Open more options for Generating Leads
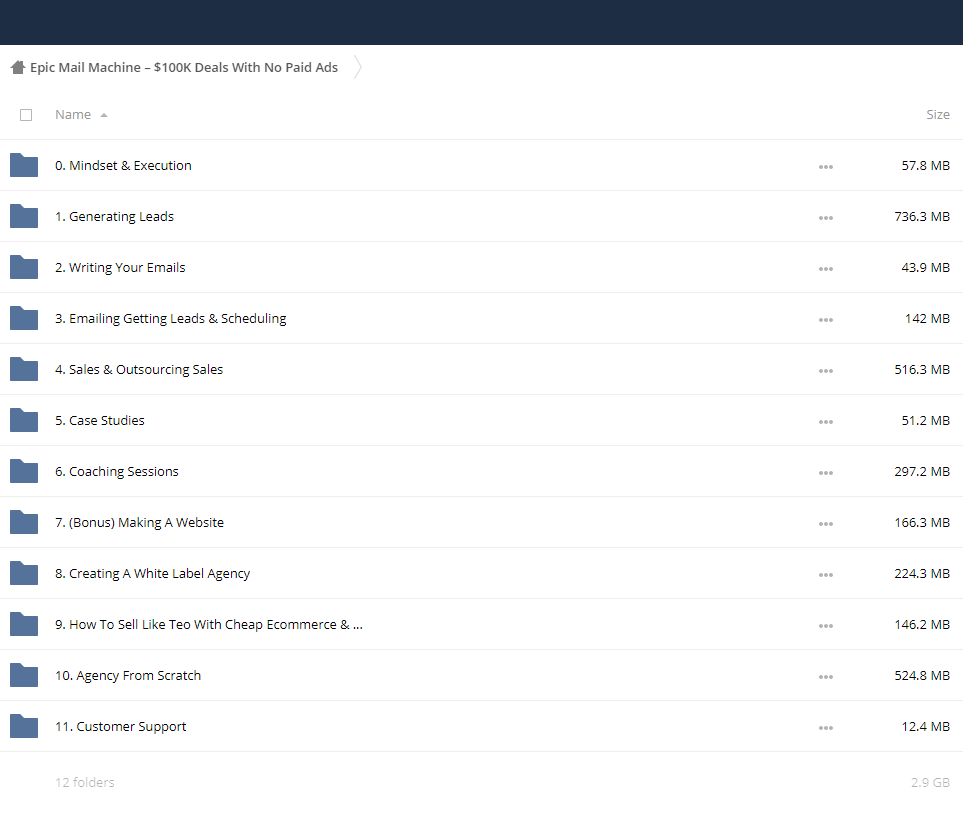The image size is (963, 813). pyautogui.click(x=825, y=218)
